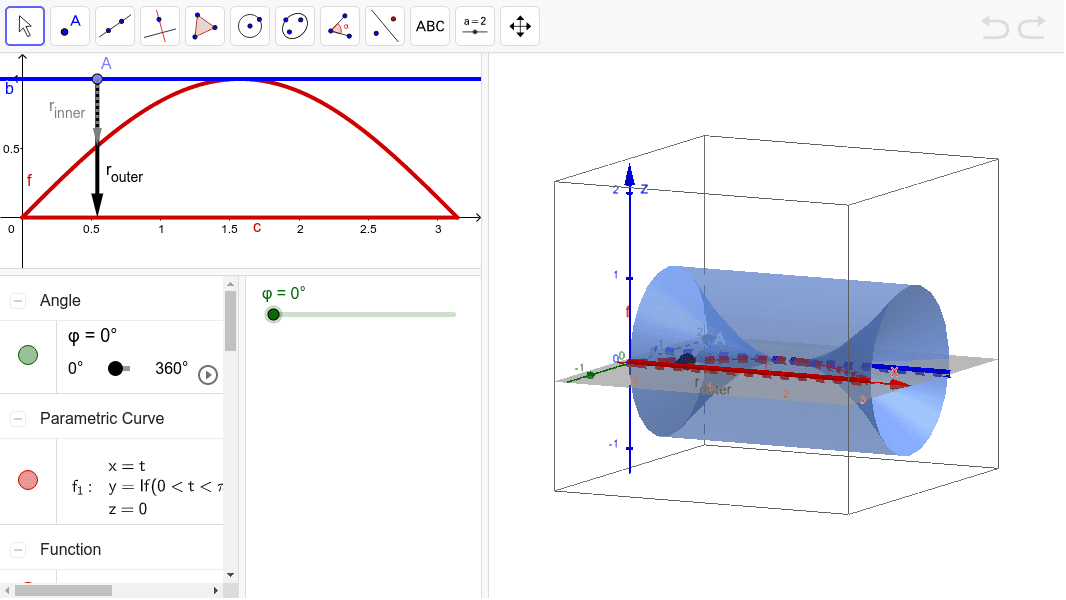Select the Polygon tool
The width and height of the screenshot is (1066, 600).
tap(204, 25)
